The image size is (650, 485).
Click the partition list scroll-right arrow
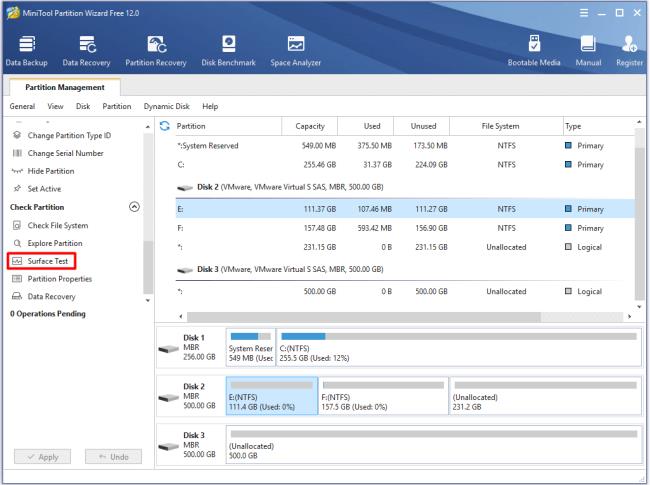pyautogui.click(x=629, y=317)
